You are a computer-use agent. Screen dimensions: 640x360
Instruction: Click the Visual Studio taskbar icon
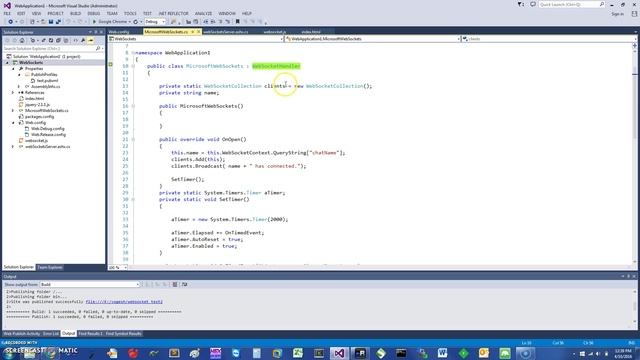(339, 353)
